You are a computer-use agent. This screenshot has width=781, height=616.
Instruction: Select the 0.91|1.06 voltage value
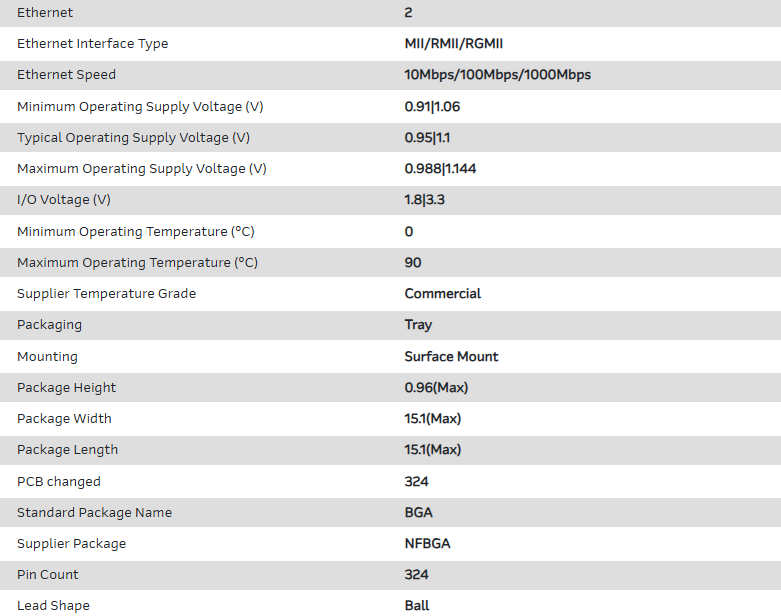[432, 107]
